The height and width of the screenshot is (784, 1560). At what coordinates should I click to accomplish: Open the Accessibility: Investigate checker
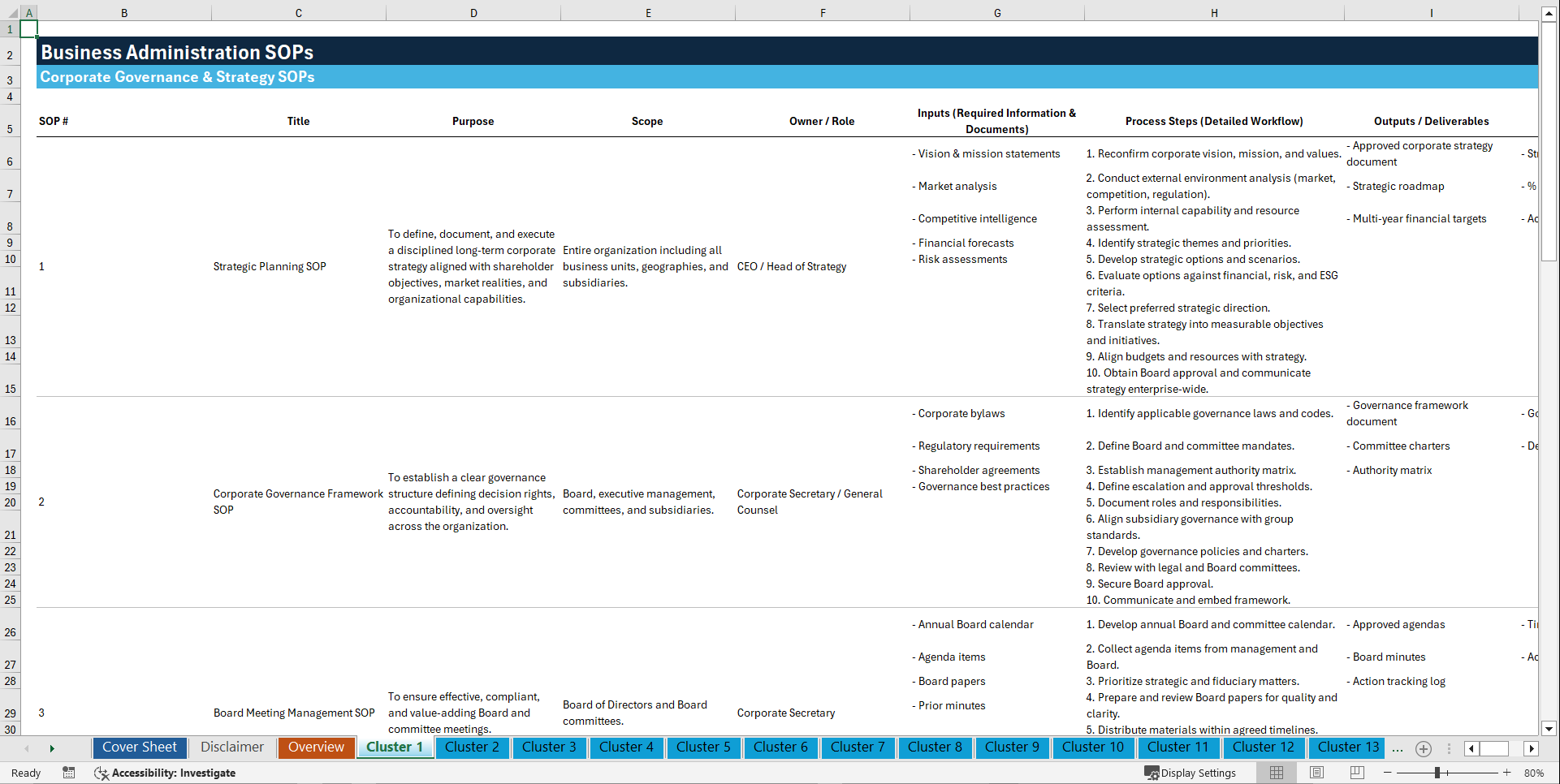166,773
